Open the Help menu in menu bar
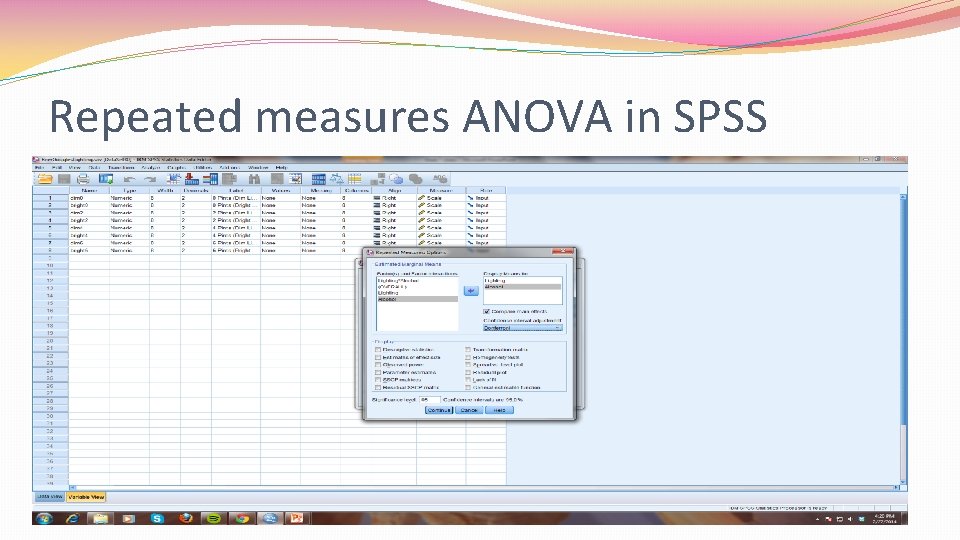Image resolution: width=960 pixels, height=540 pixels. coord(281,167)
